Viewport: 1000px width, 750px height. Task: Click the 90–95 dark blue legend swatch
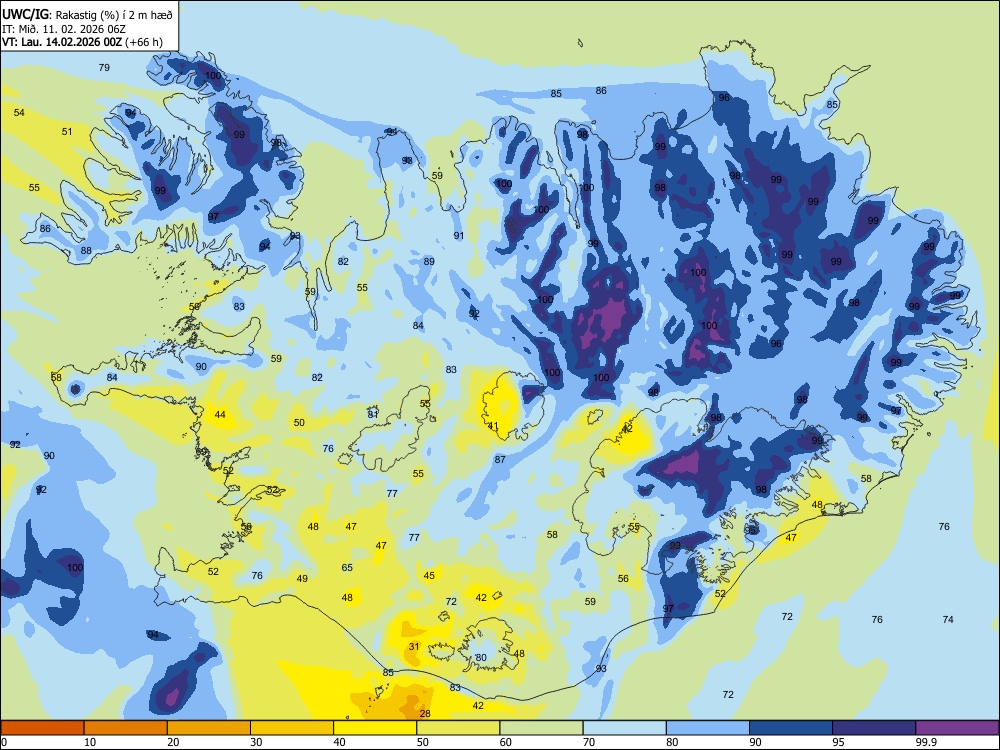pyautogui.click(x=791, y=728)
